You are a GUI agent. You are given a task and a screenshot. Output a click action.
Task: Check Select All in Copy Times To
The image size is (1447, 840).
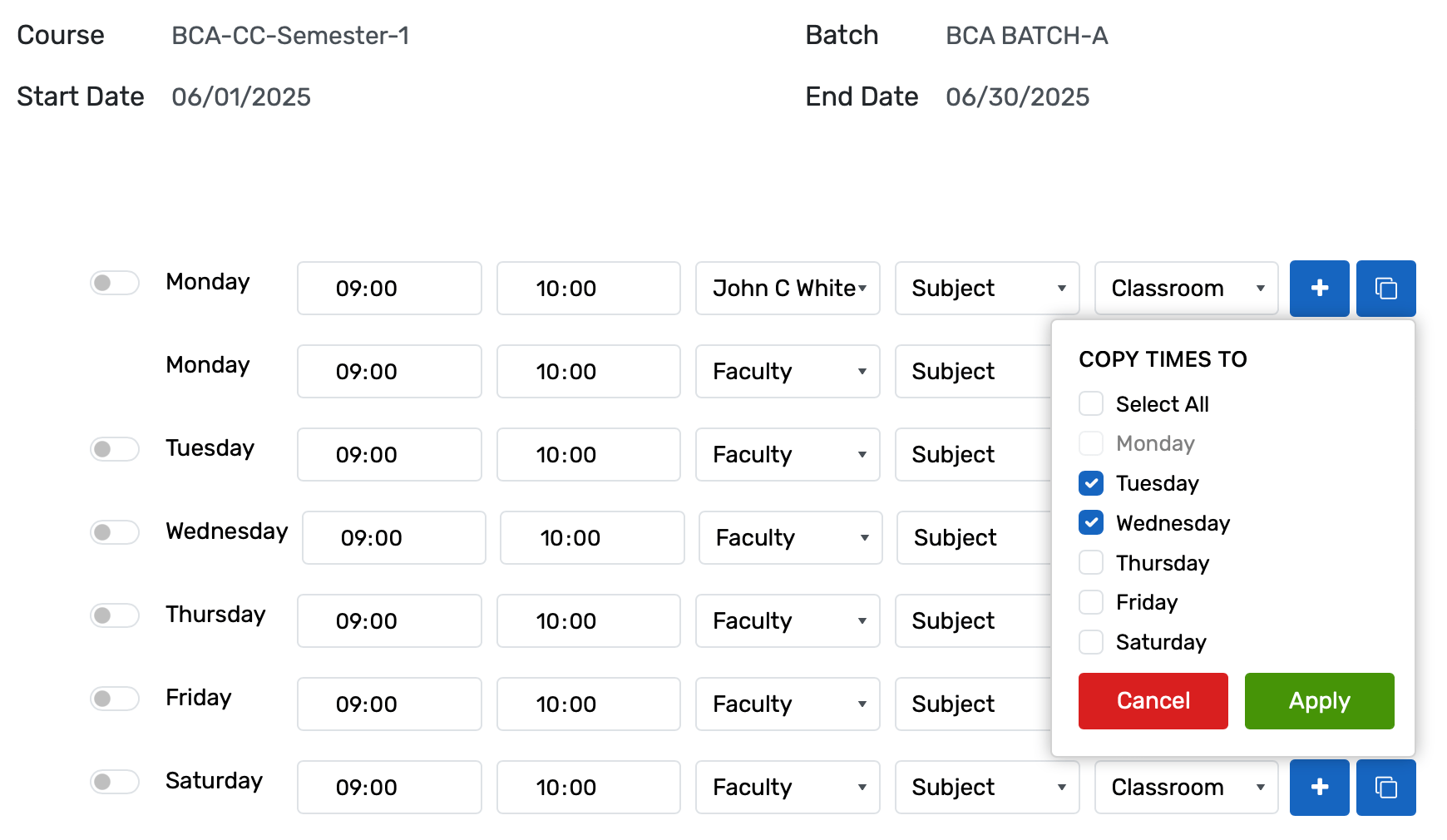point(1090,403)
